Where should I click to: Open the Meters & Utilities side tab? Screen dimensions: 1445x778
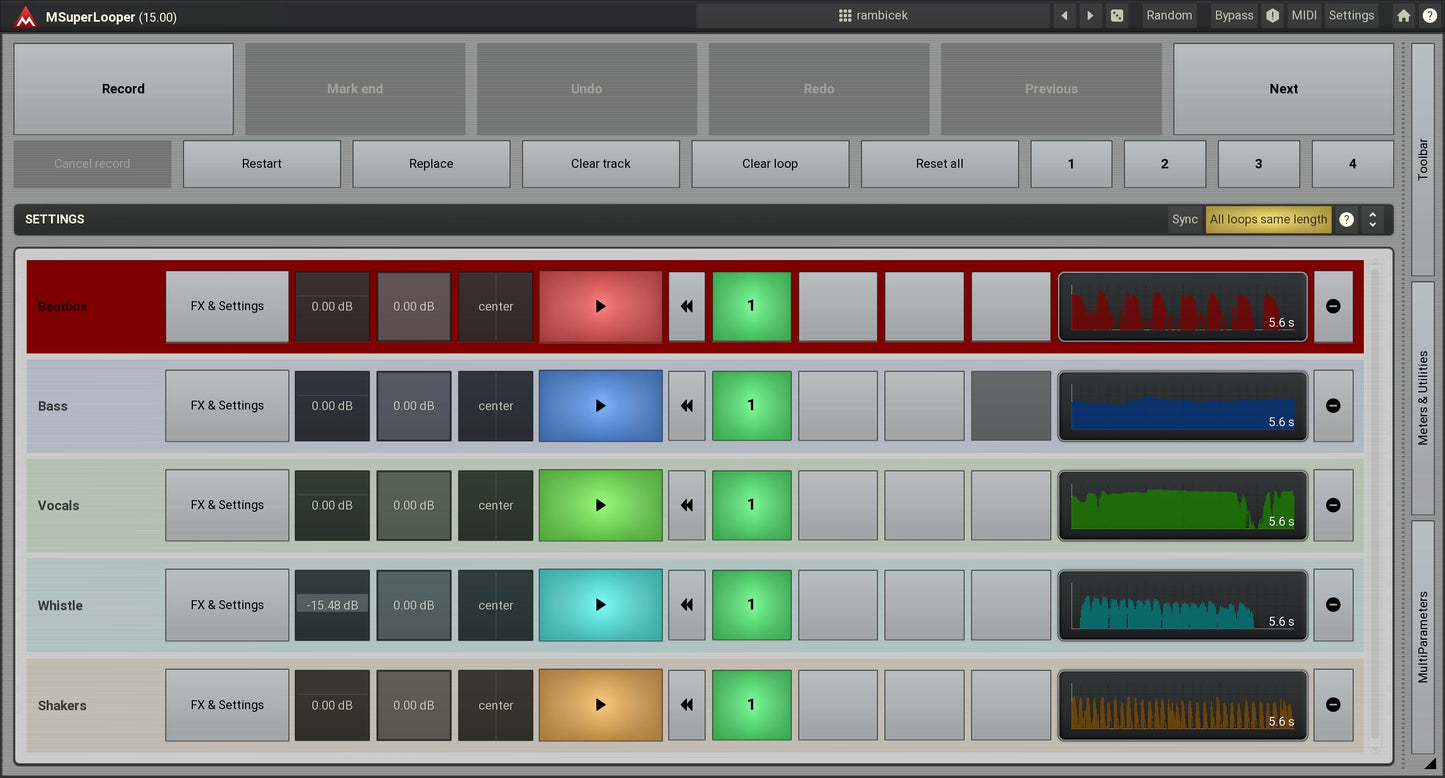click(1423, 398)
